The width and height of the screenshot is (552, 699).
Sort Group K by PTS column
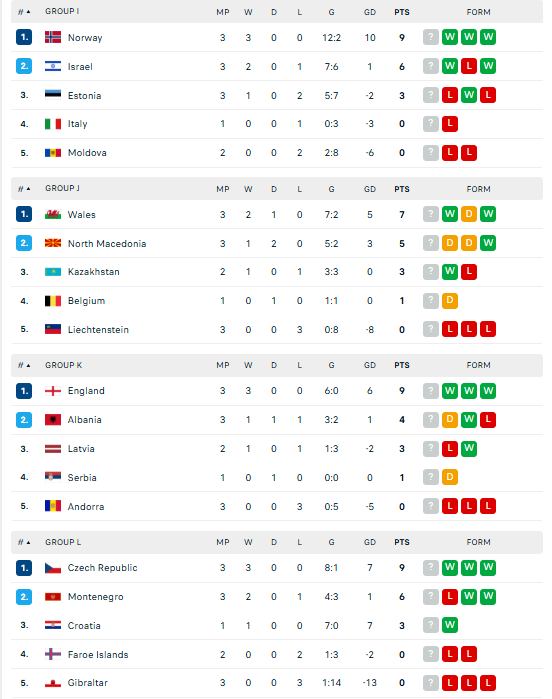[402, 365]
